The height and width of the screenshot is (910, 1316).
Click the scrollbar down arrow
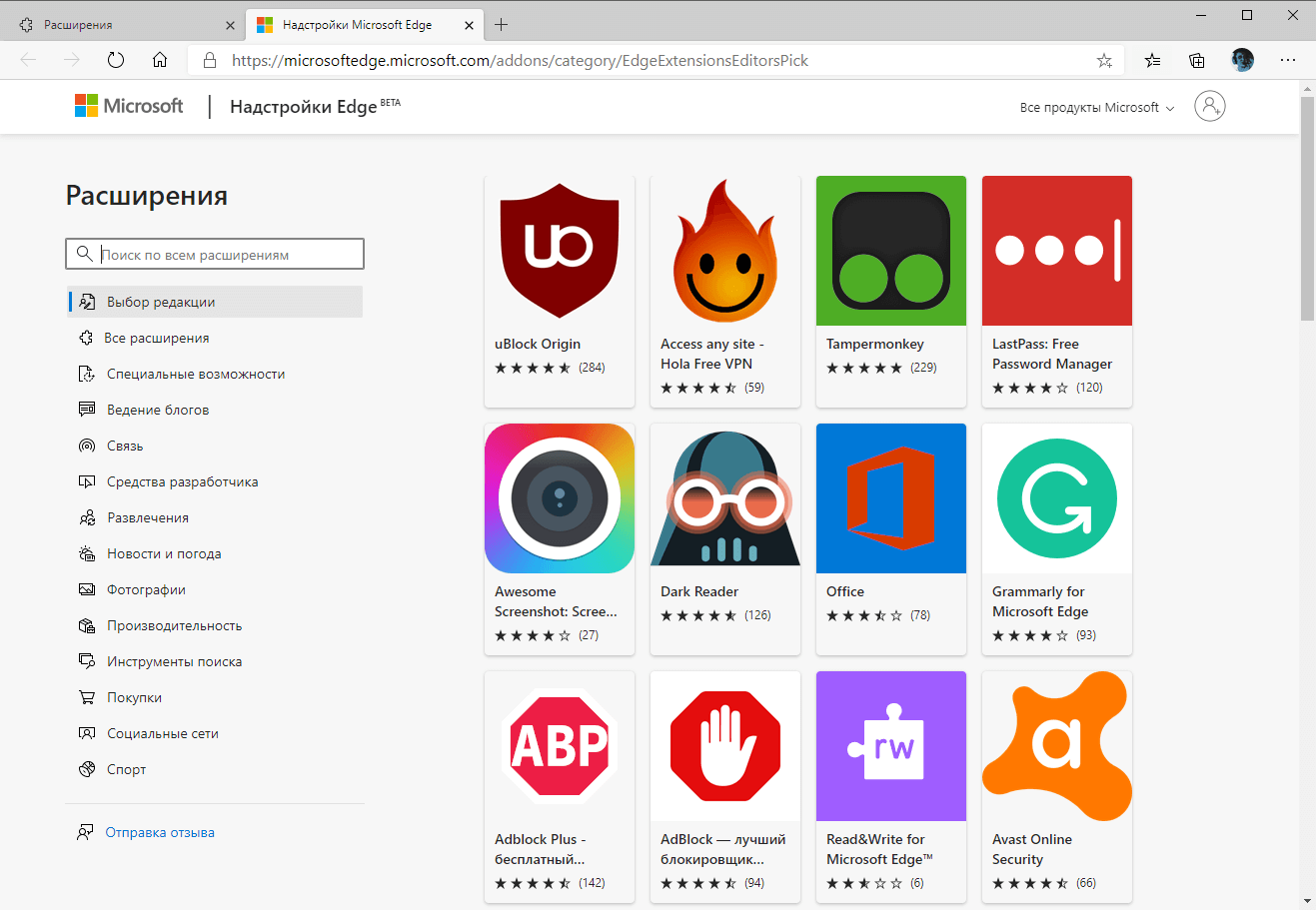1307,901
